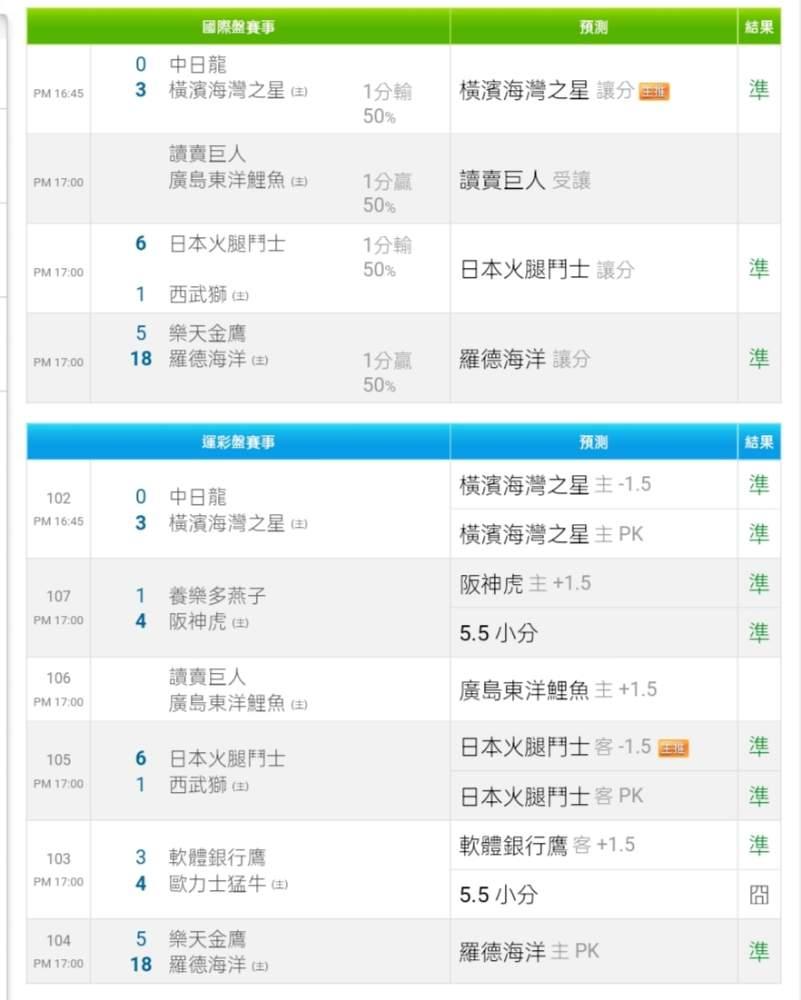
Task: Click the 準 mark for 羅德海洋 主 PK
Action: point(759,951)
